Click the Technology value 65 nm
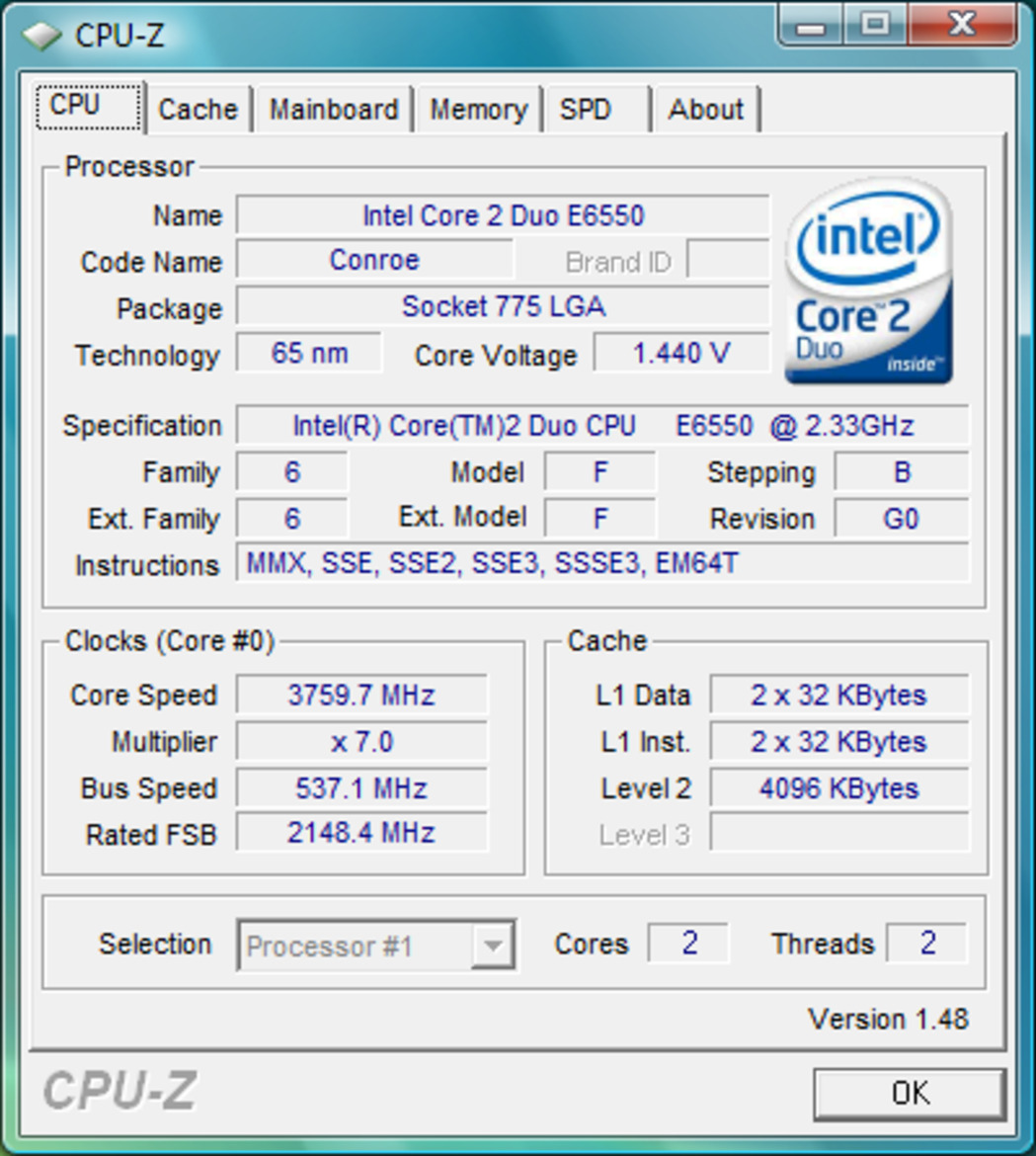The image size is (1036, 1156). pos(309,353)
